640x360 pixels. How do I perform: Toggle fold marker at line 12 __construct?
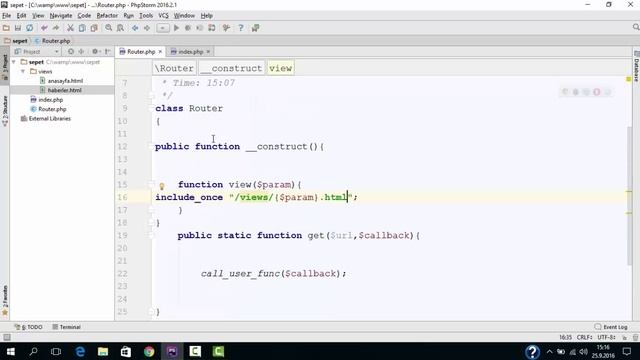click(x=151, y=146)
